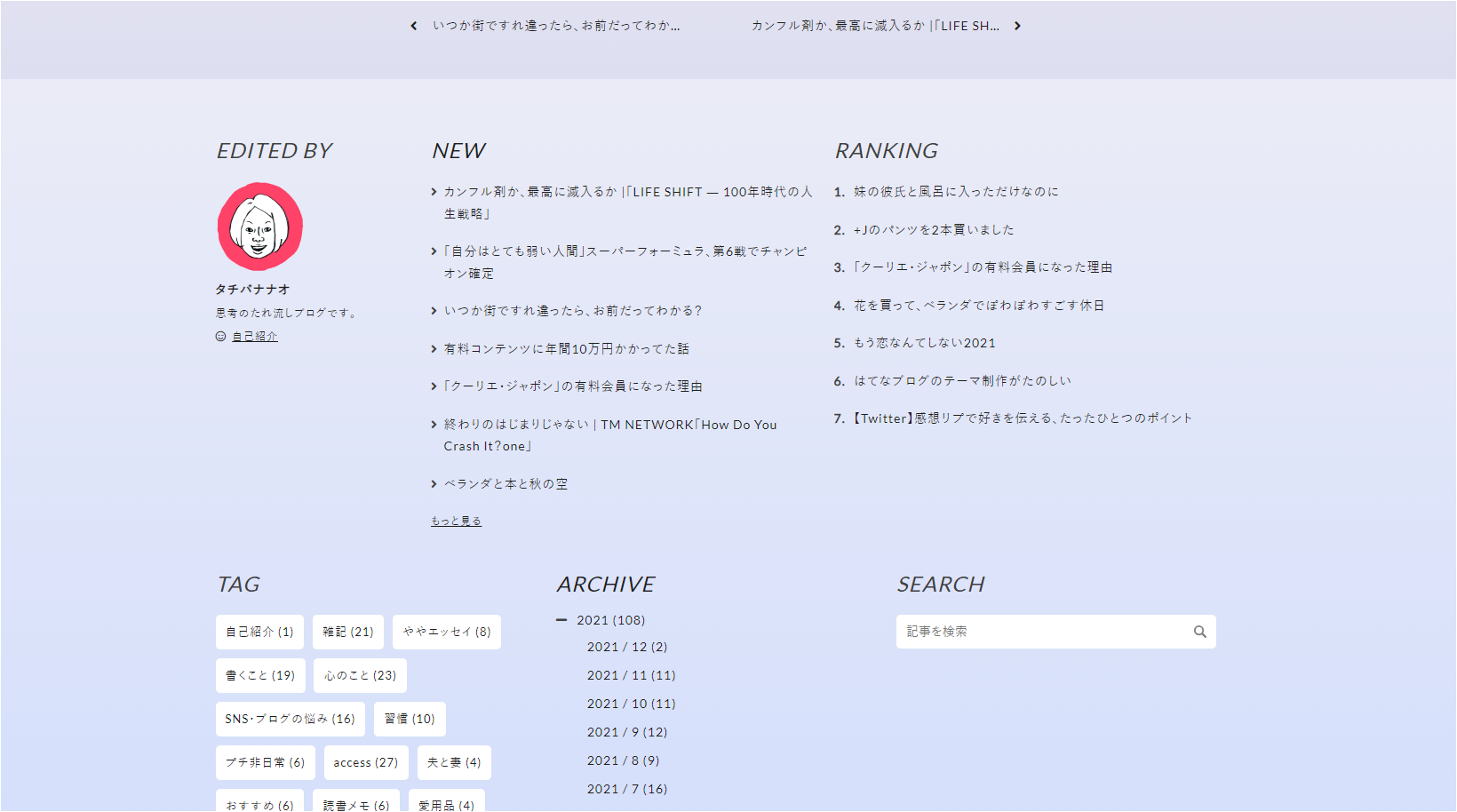Open もっと見る to see more new posts
This screenshot has width=1457, height=812.
tap(456, 520)
